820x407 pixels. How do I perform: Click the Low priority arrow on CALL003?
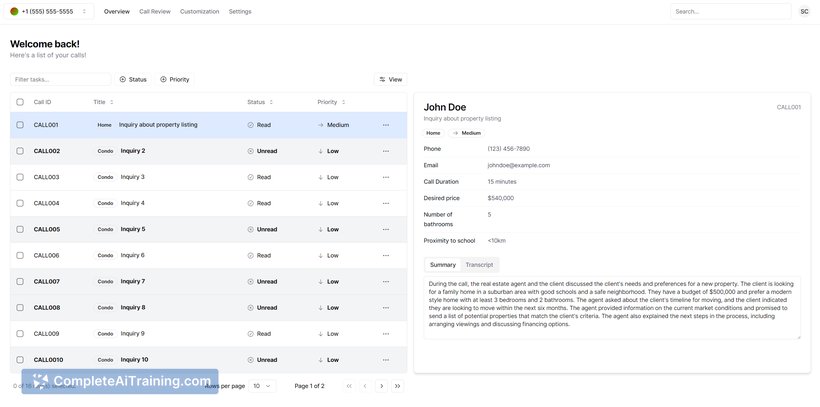pos(320,177)
